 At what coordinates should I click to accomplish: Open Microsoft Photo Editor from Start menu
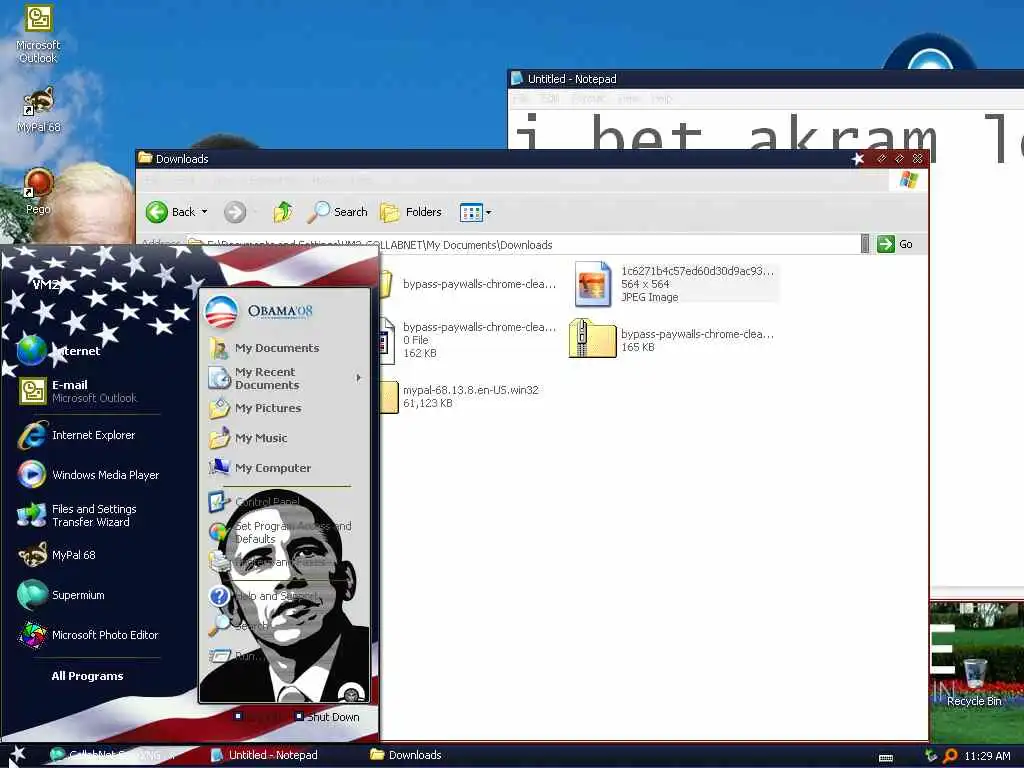click(x=90, y=635)
